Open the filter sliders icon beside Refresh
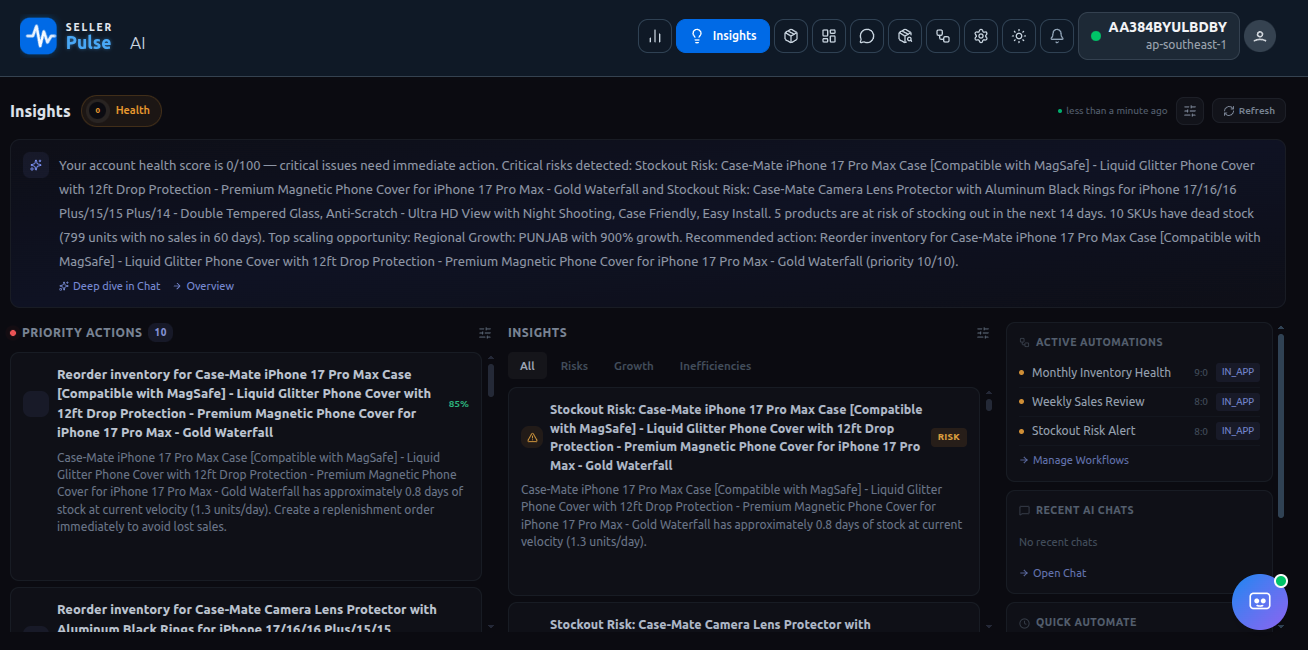The height and width of the screenshot is (650, 1308). [1190, 111]
